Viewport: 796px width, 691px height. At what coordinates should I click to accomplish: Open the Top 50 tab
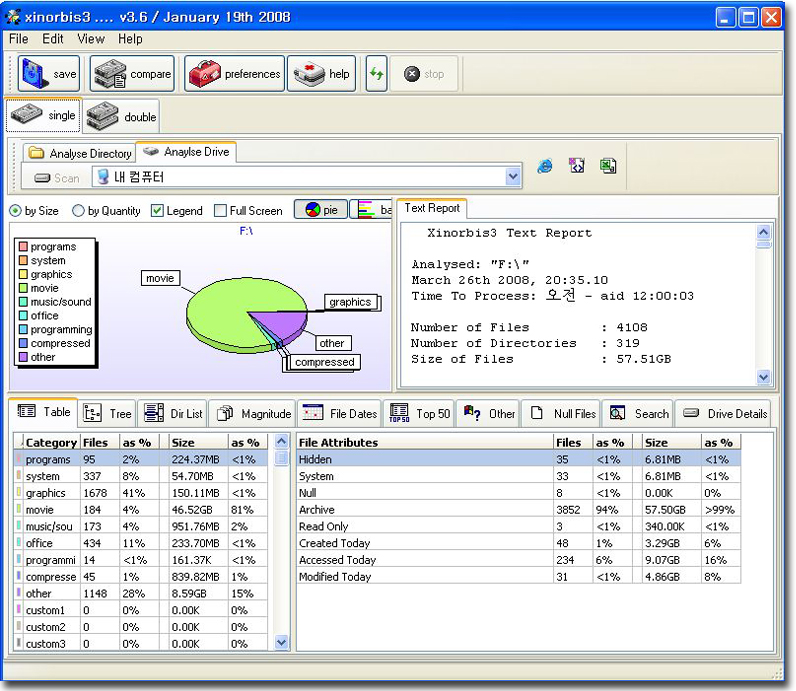point(420,414)
